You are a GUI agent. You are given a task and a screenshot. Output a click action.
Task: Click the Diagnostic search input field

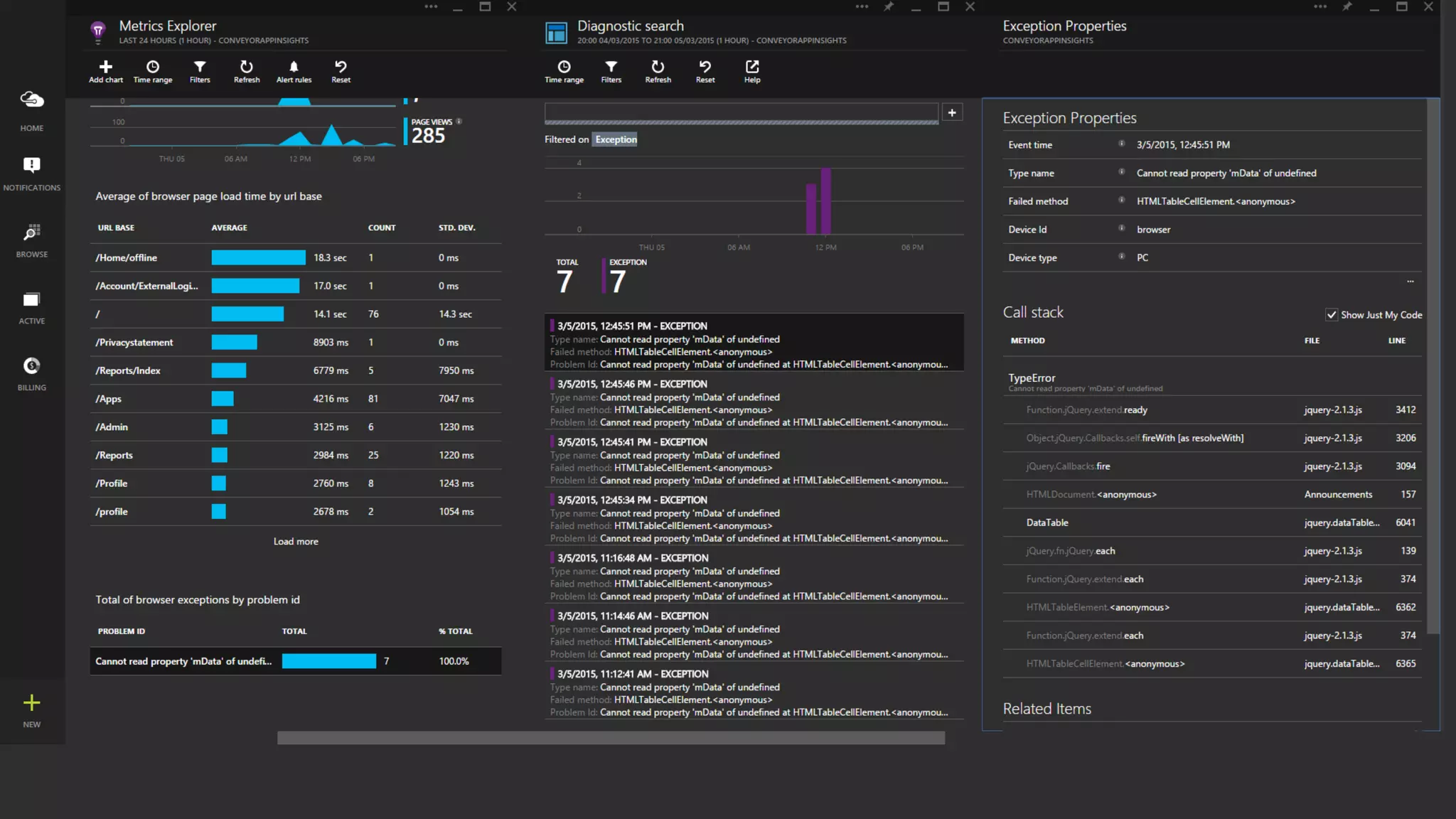(741, 112)
